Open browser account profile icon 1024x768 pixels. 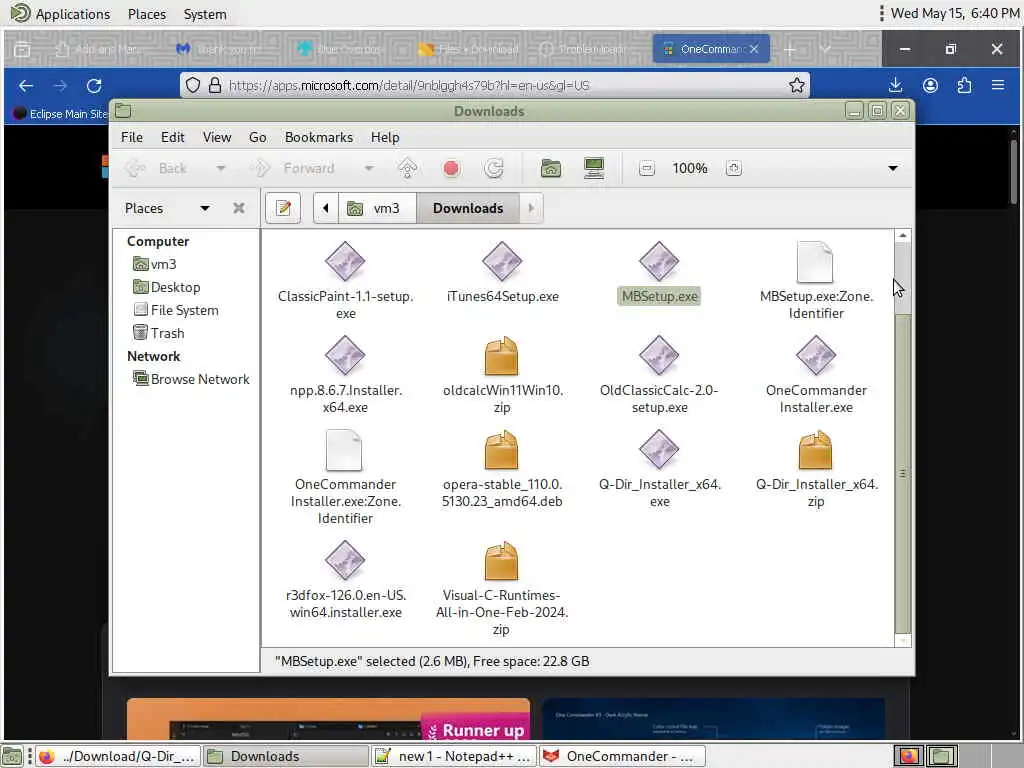tap(931, 85)
